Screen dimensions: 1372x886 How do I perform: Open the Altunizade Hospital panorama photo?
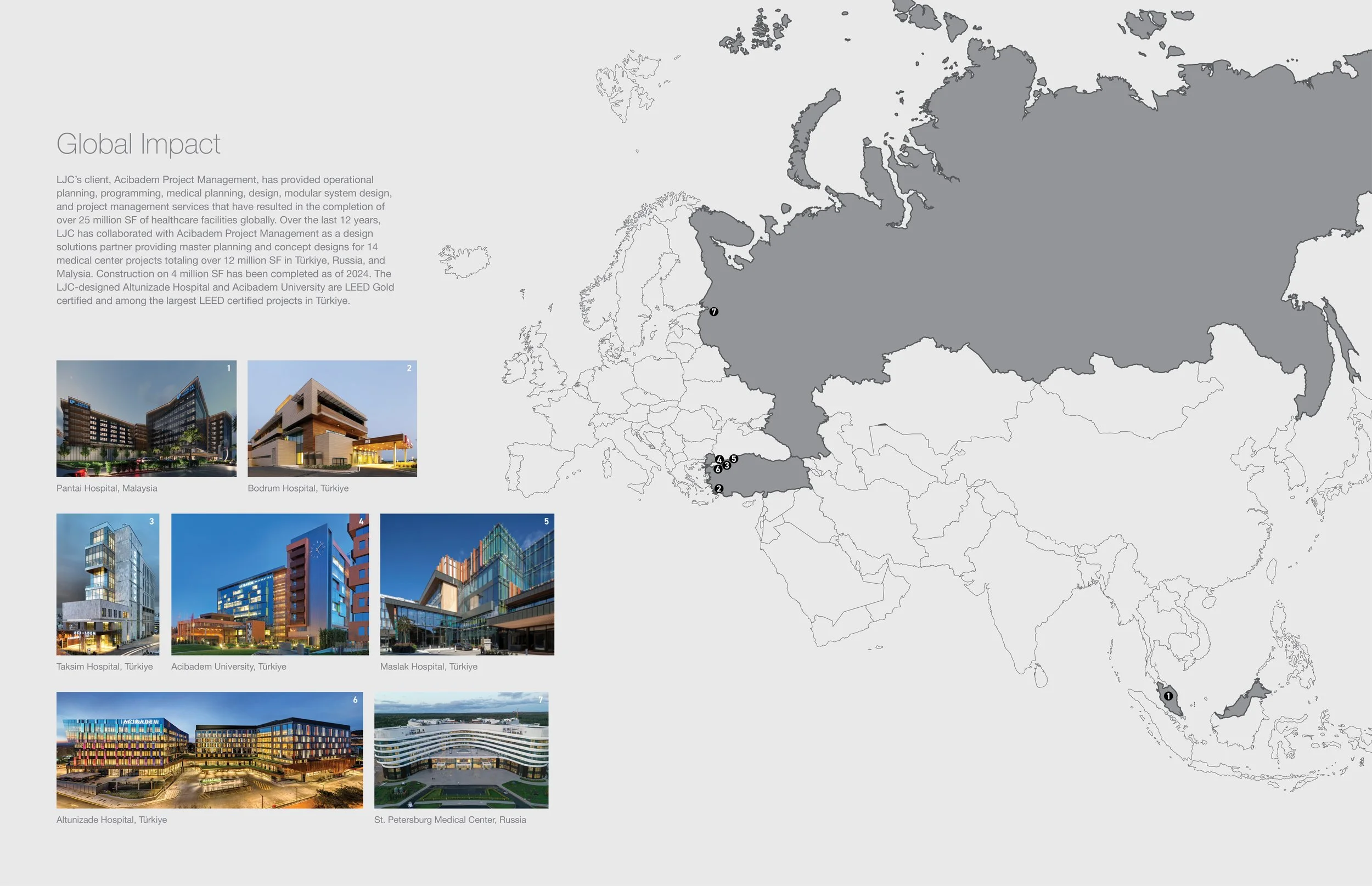(210, 749)
